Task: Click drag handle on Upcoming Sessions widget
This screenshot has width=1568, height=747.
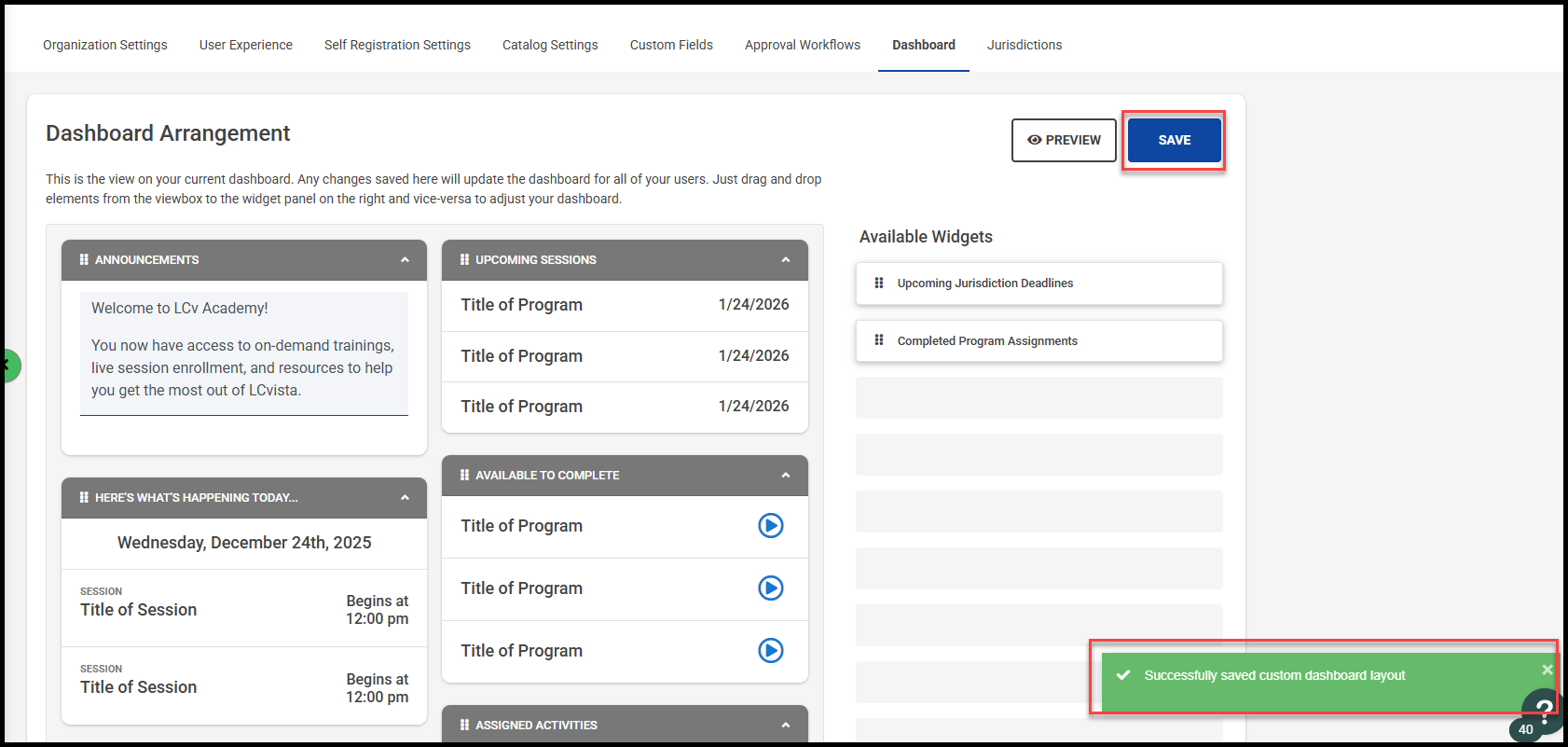Action: tap(464, 260)
